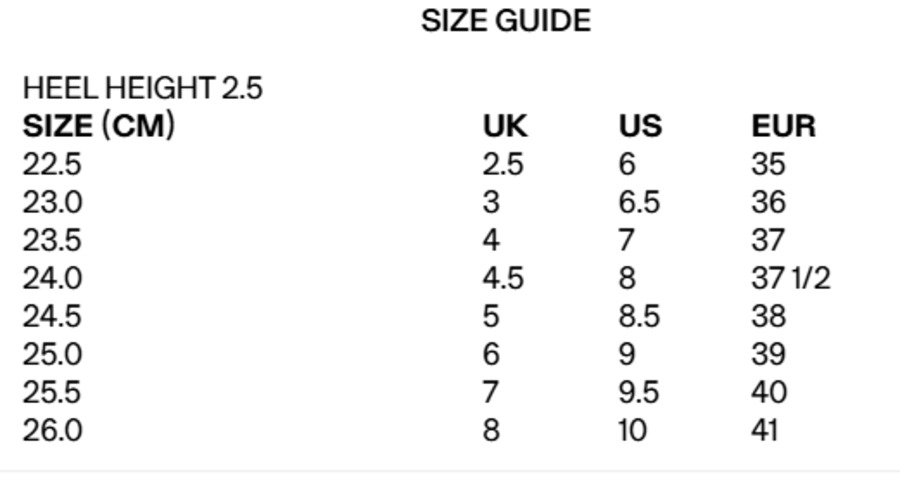900x477 pixels.
Task: Click US size 6.5 value
Action: coord(639,202)
